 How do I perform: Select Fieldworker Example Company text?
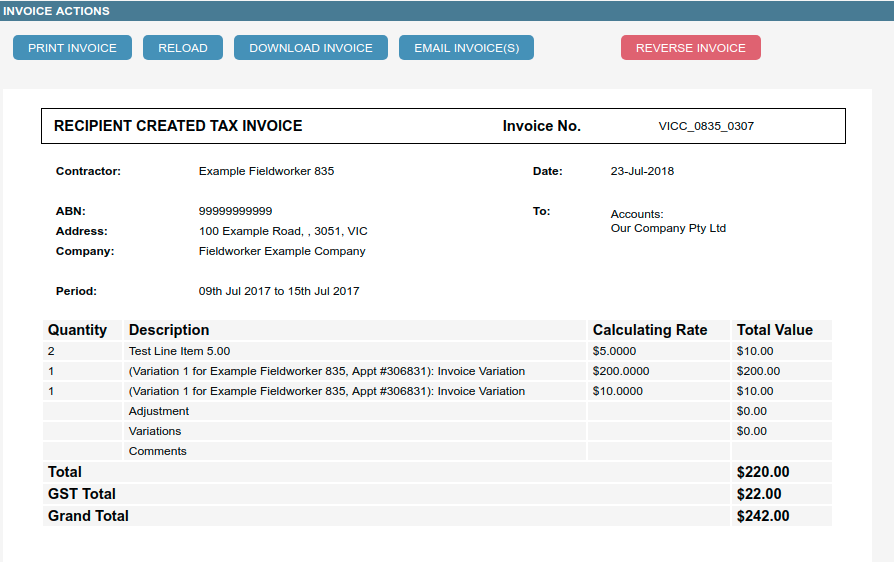[282, 251]
